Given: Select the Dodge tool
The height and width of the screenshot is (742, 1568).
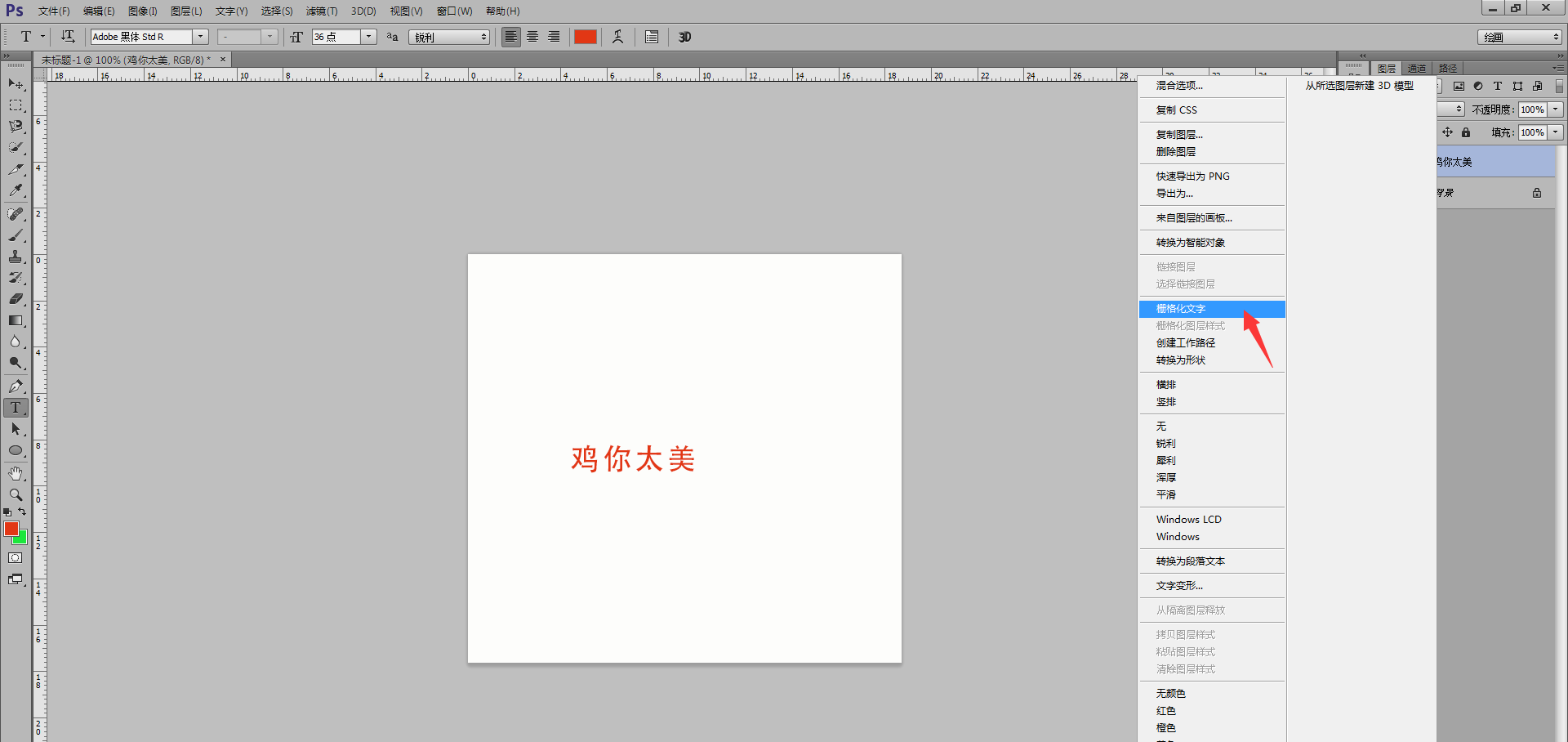Looking at the screenshot, I should coord(16,363).
